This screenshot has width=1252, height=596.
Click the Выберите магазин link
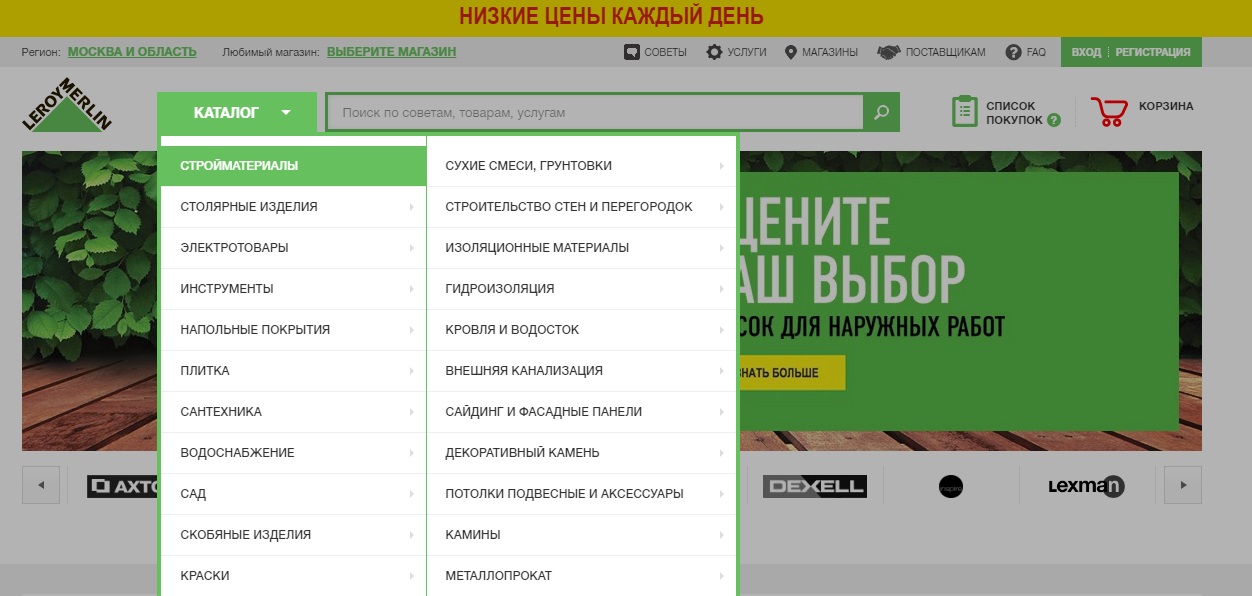(391, 52)
